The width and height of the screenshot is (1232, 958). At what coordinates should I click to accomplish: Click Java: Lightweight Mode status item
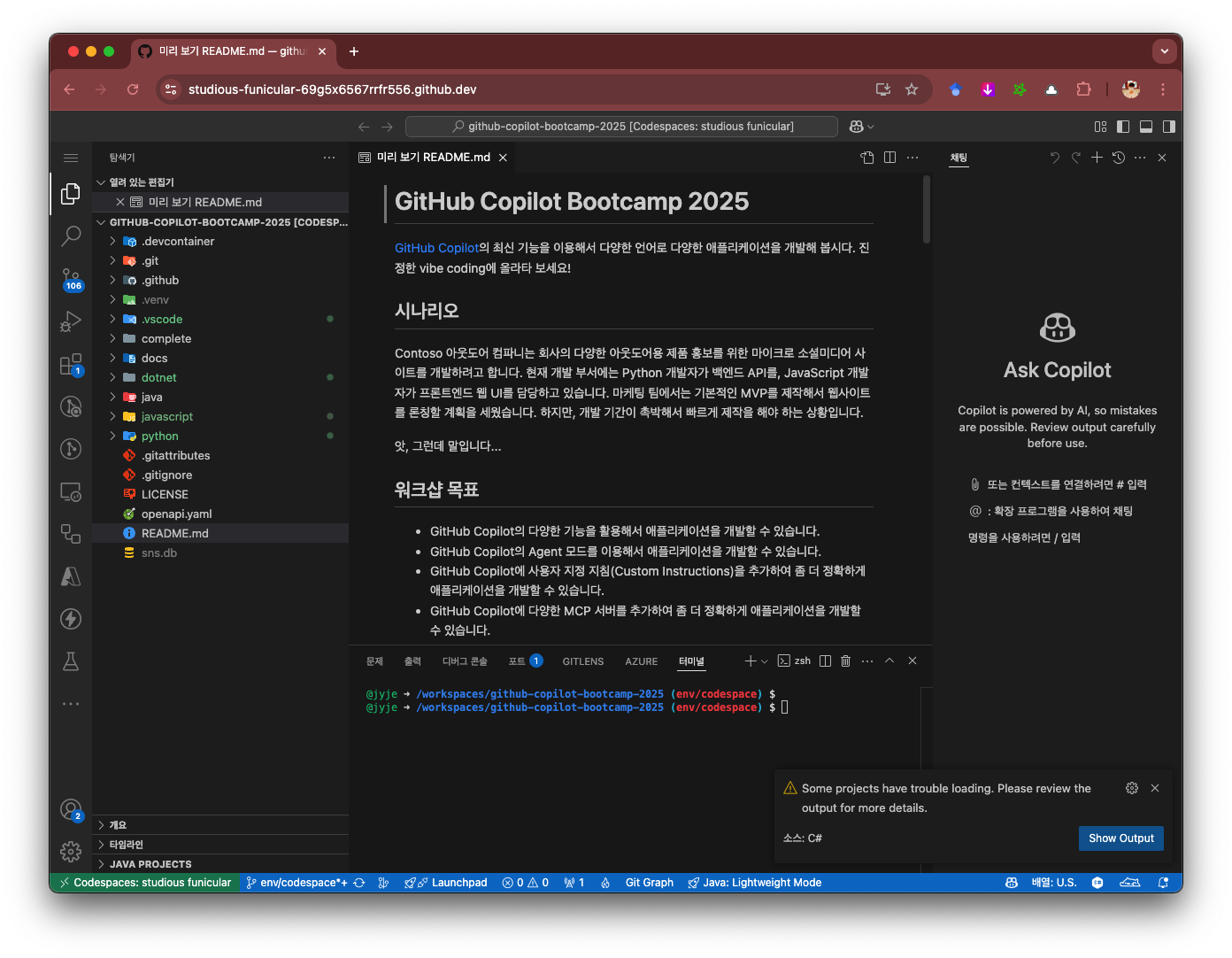pos(755,883)
